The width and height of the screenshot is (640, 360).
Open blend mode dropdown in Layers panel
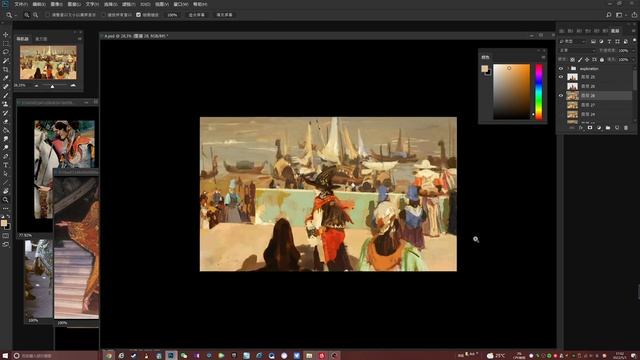click(x=578, y=50)
